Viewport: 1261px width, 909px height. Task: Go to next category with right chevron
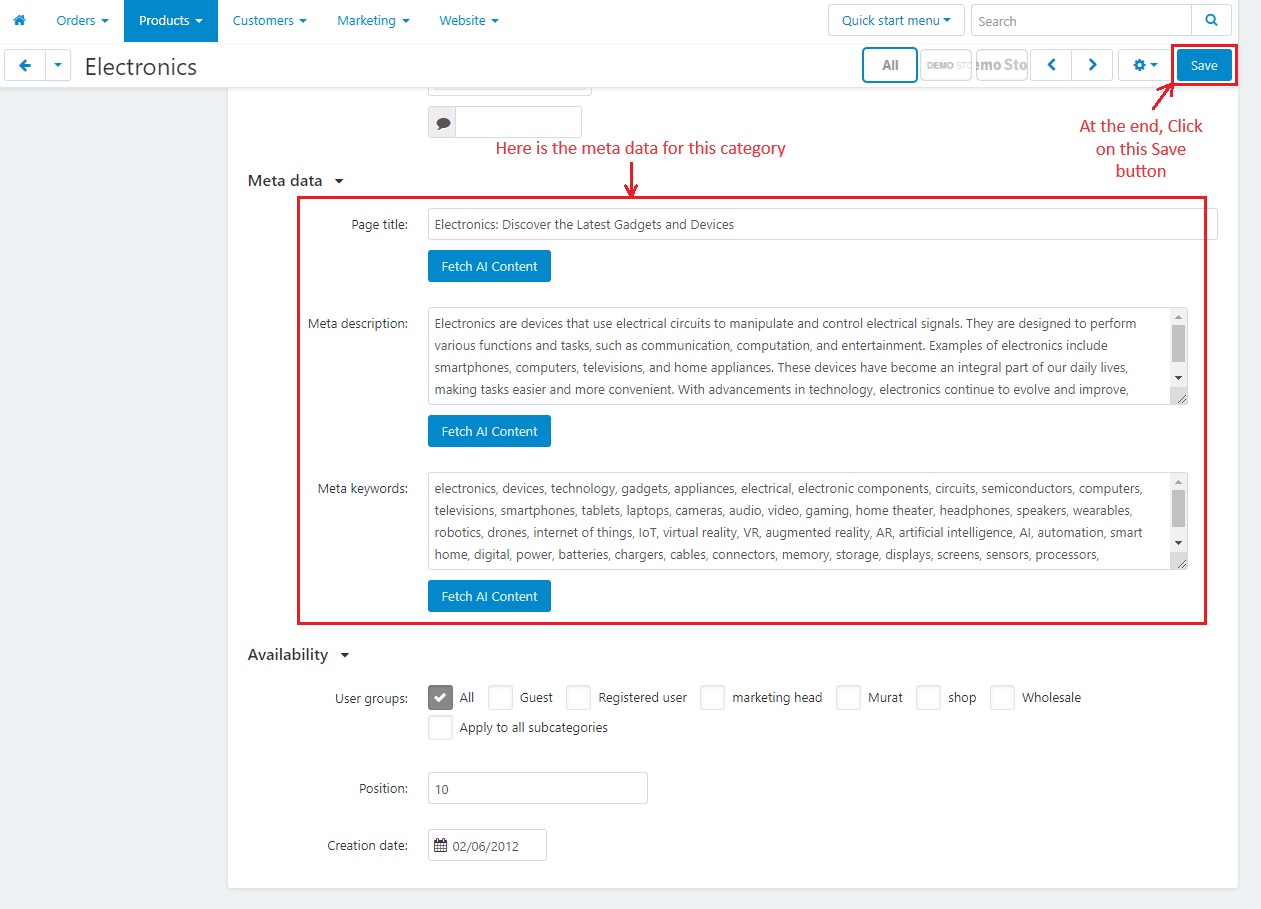[x=1092, y=65]
